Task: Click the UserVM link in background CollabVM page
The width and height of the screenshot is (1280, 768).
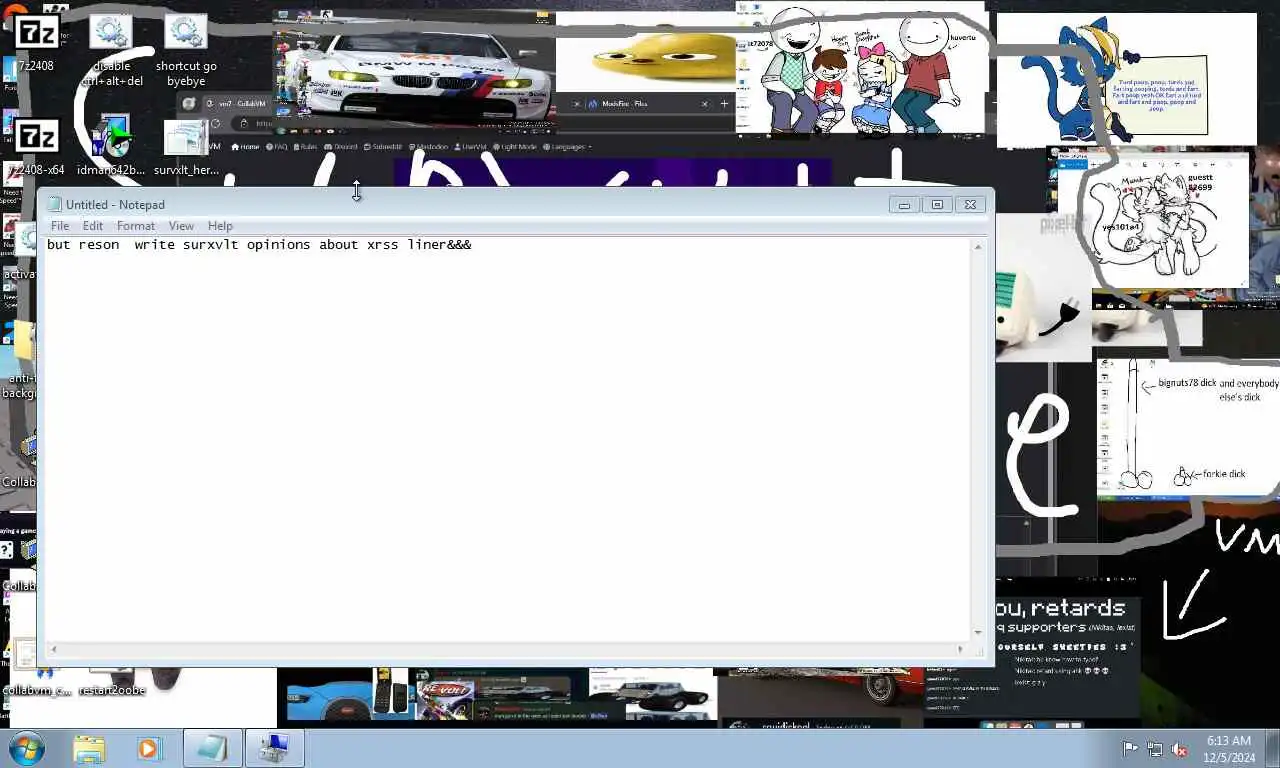Action: coord(470,147)
